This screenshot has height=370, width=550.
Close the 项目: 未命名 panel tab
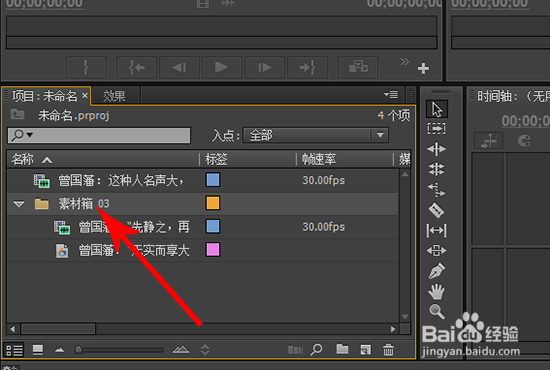pos(85,95)
